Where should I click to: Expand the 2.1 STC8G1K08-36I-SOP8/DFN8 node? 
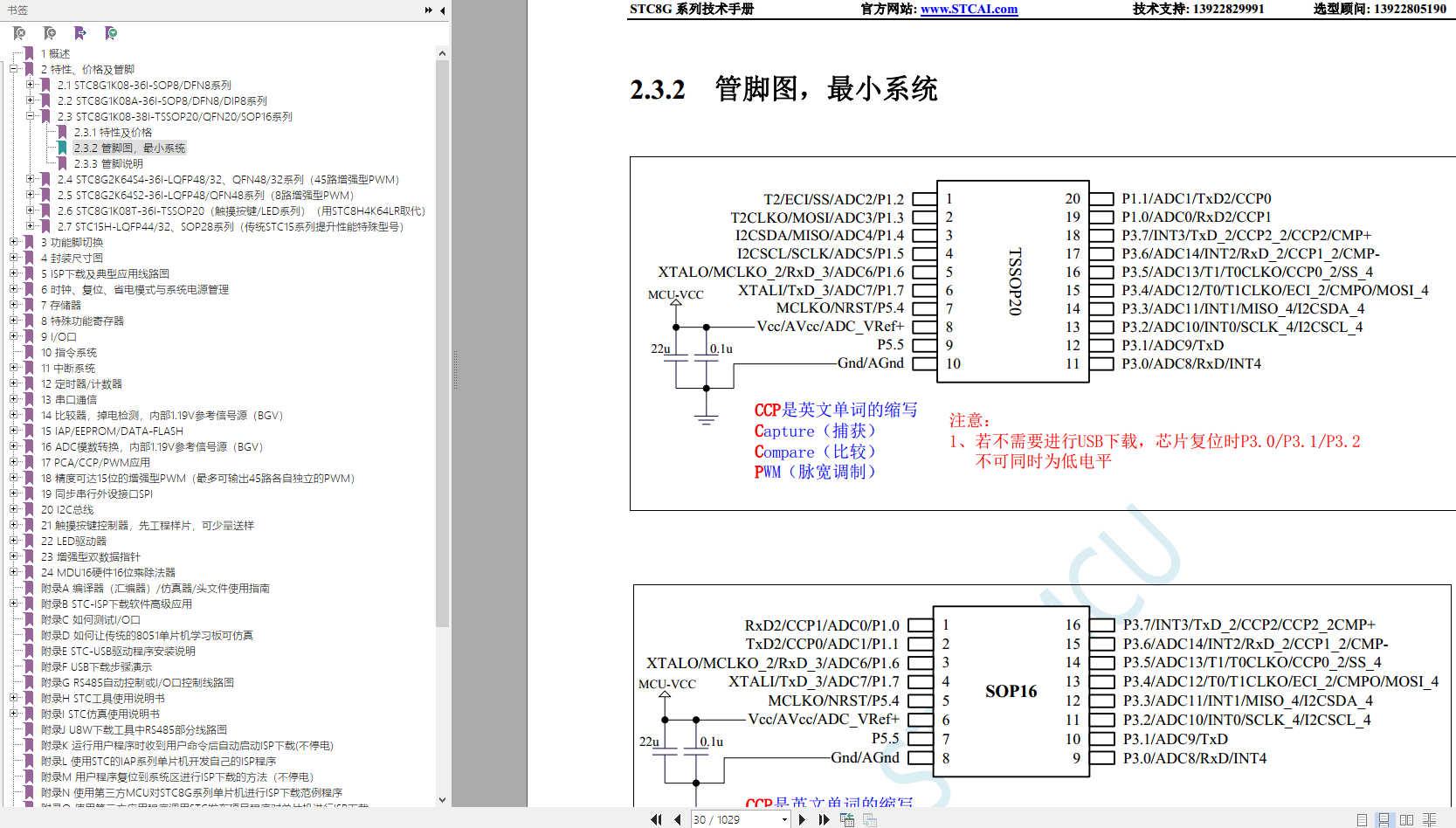tap(31, 85)
